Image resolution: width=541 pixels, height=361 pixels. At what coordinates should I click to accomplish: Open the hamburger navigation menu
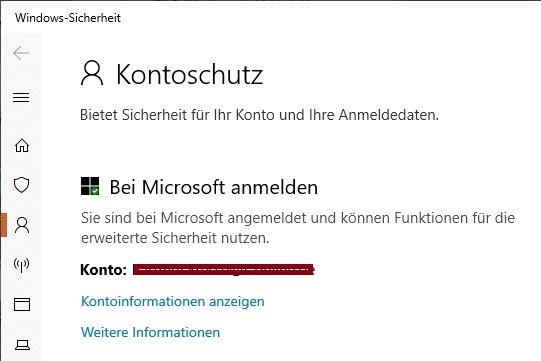[x=21, y=97]
